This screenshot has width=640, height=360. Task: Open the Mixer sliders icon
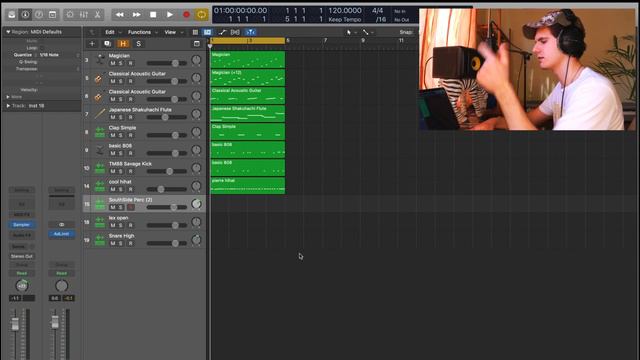(84, 15)
